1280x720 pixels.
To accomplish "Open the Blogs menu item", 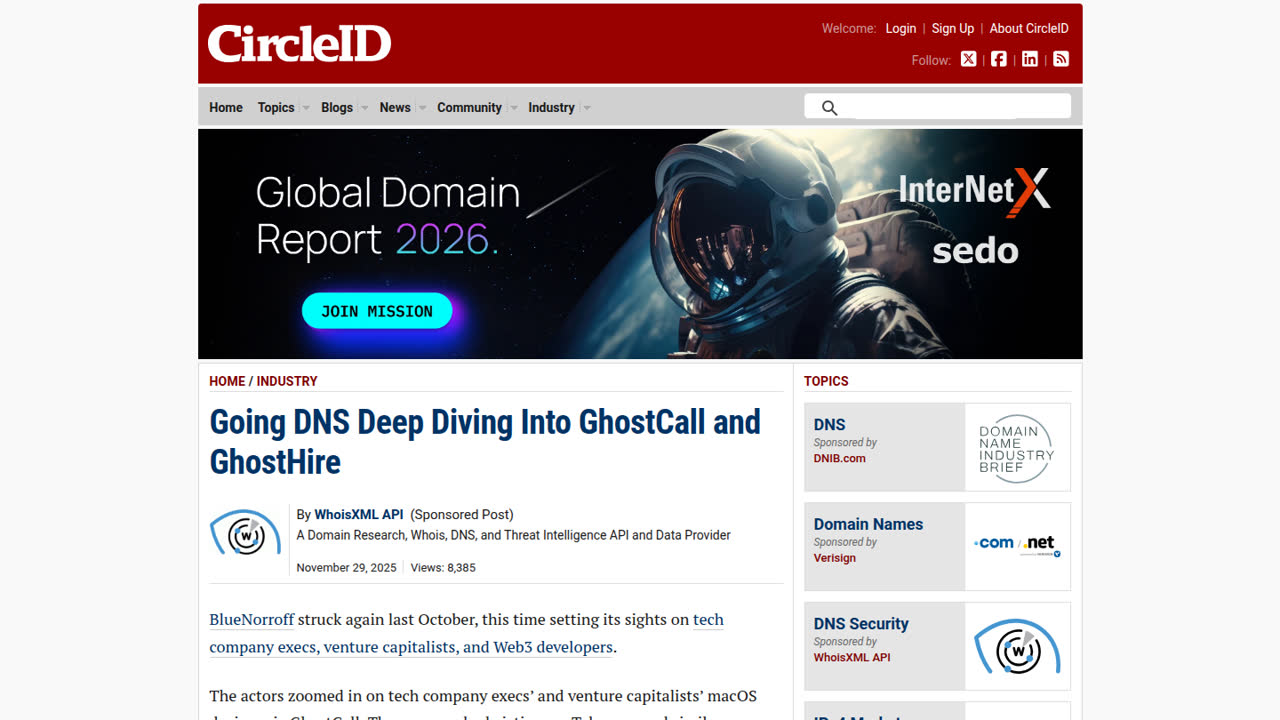I will [337, 107].
